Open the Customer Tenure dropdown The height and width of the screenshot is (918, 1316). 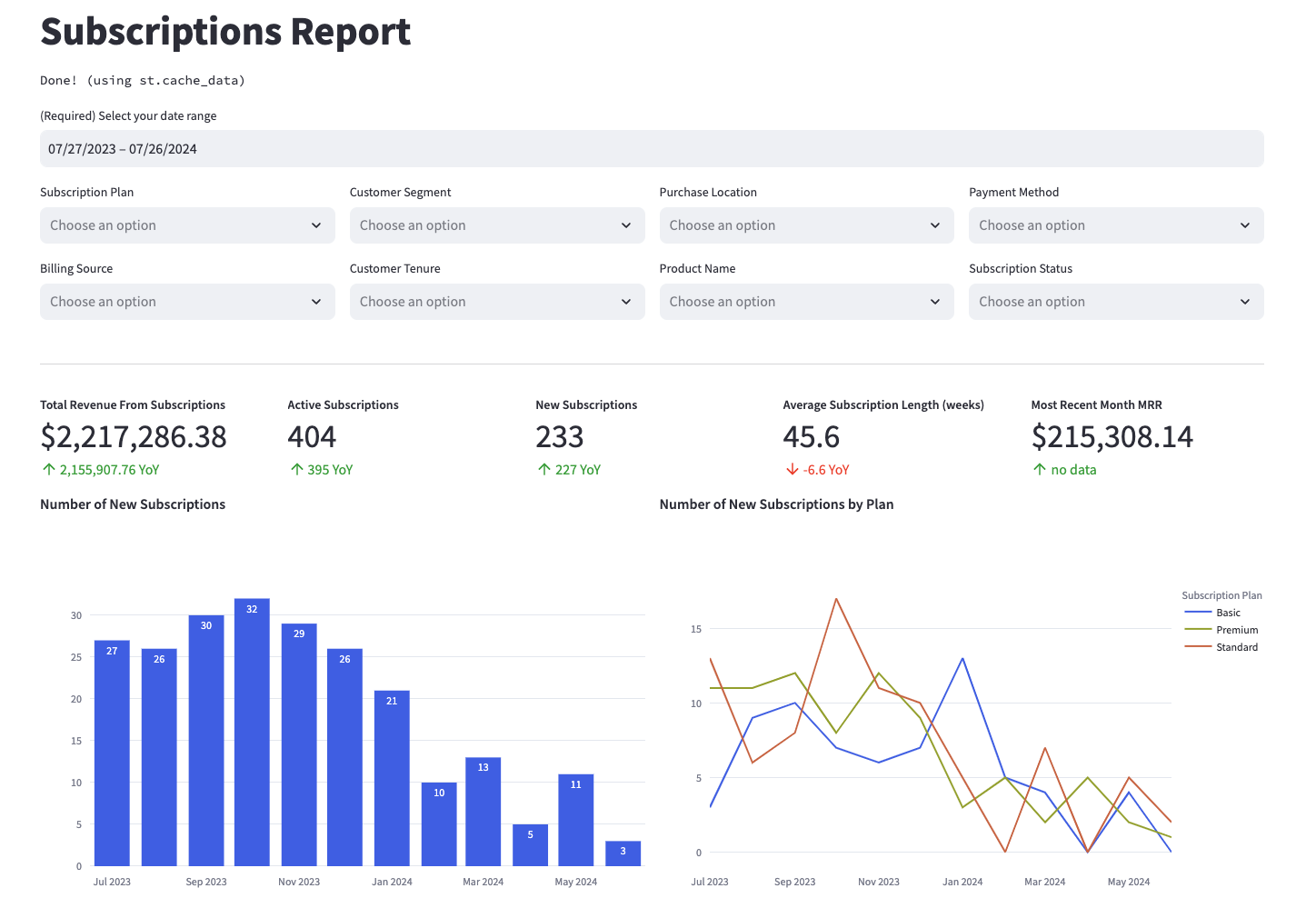pyautogui.click(x=496, y=301)
